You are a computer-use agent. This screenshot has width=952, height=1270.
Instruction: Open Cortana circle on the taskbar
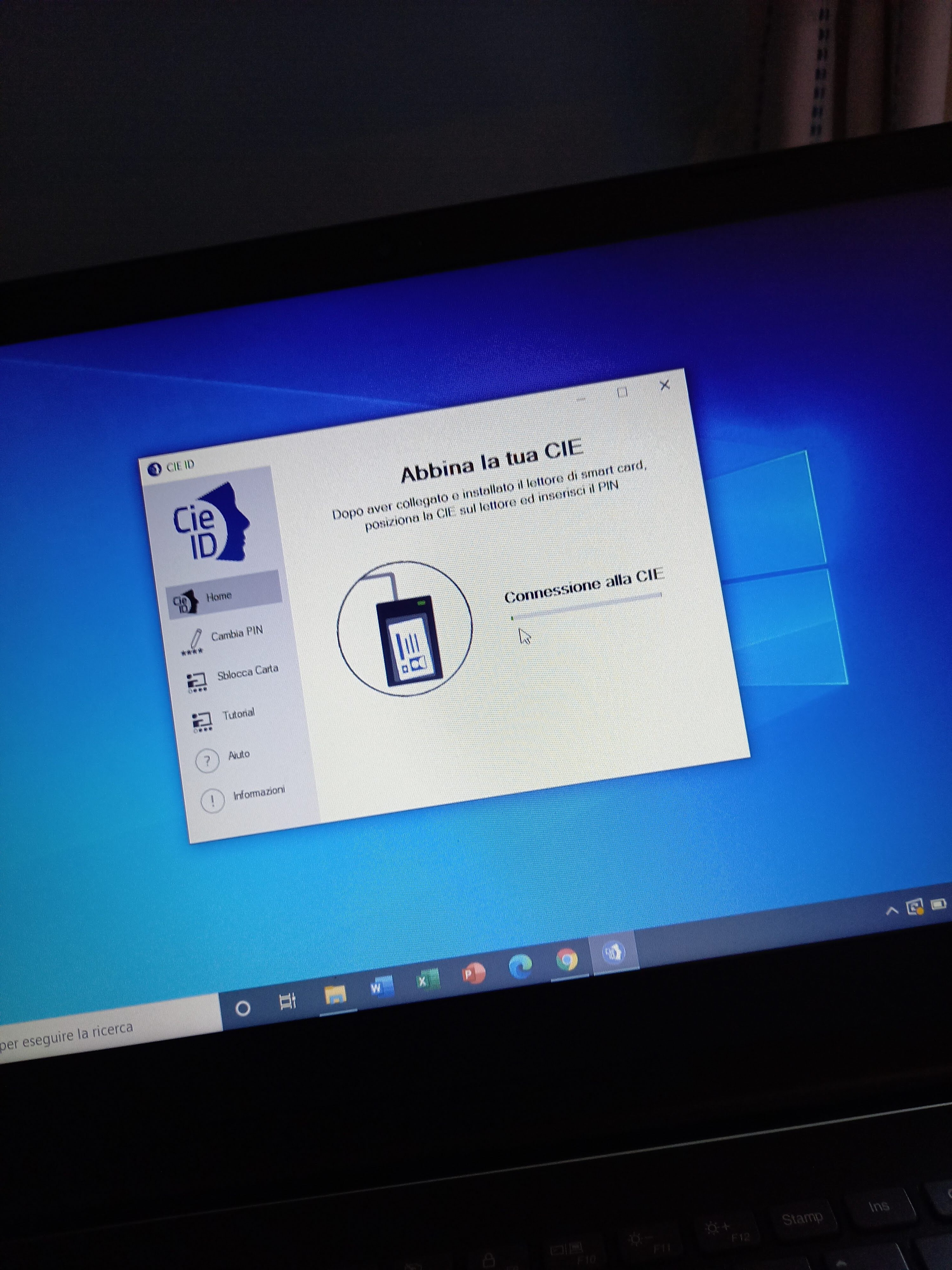pos(243,1008)
